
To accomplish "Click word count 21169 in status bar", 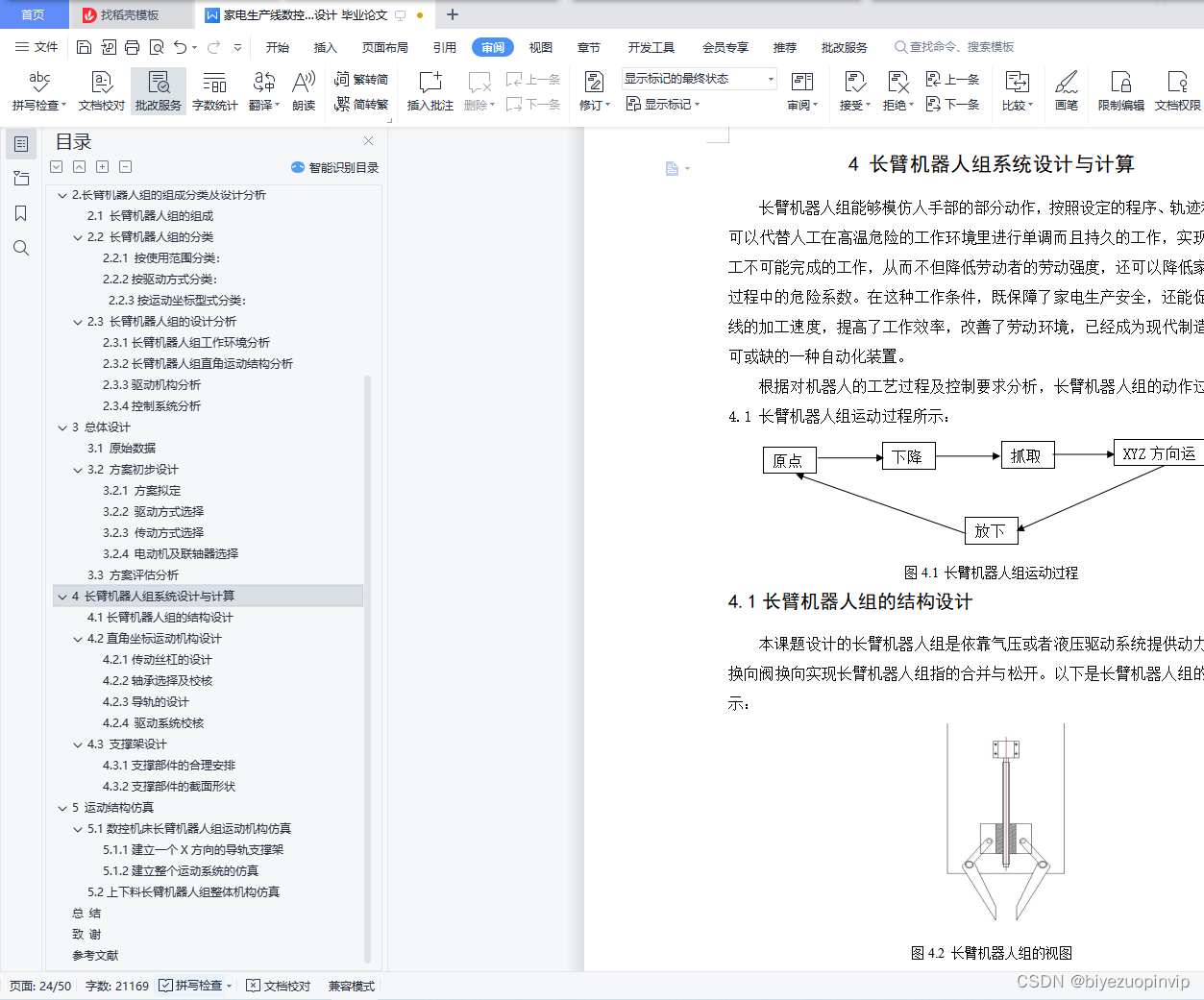I will tap(117, 986).
